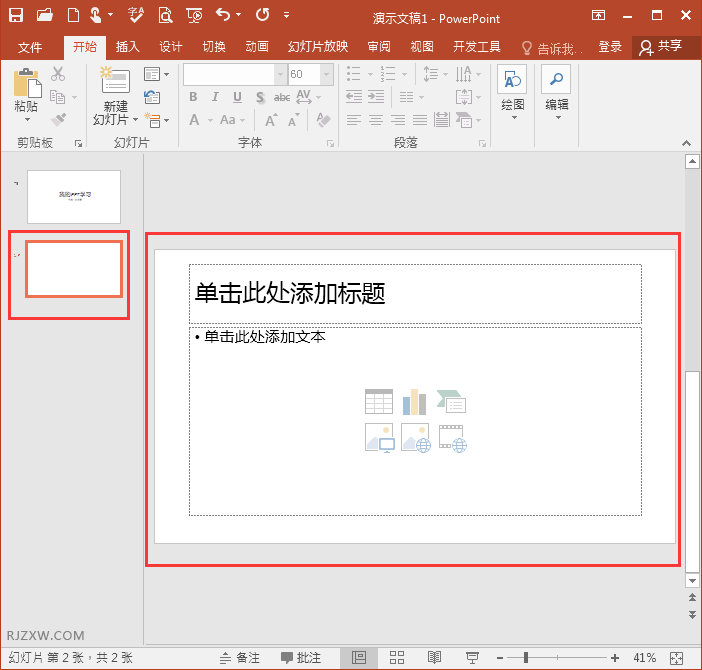Cut selection with the scissors icon
This screenshot has height=670, width=702.
pyautogui.click(x=58, y=74)
